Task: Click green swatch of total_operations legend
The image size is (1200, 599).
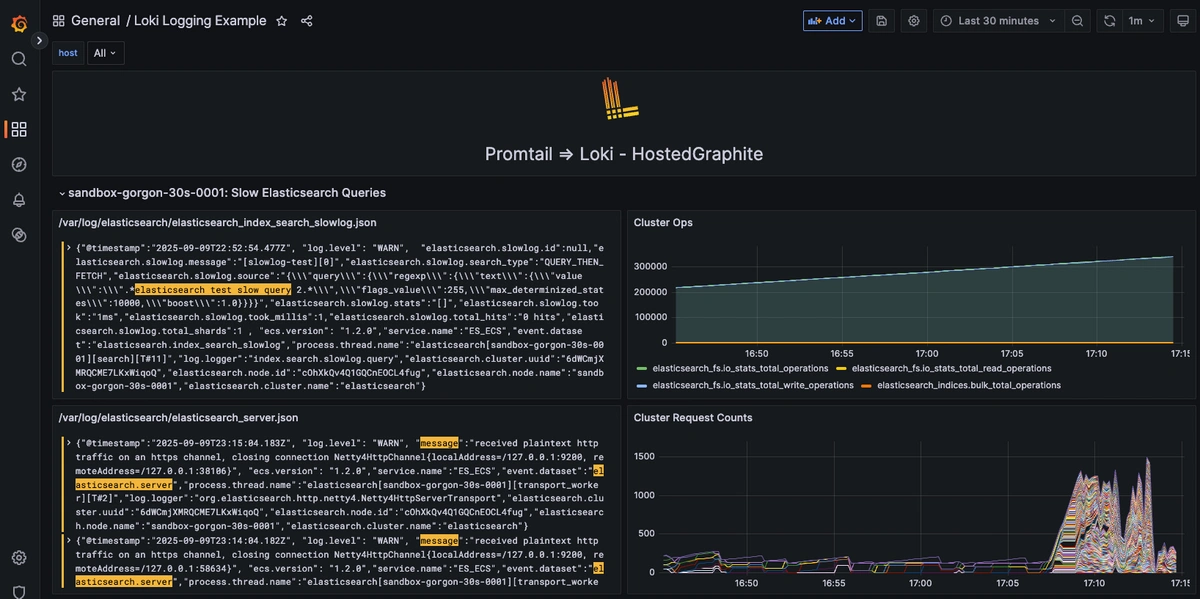Action: point(642,369)
